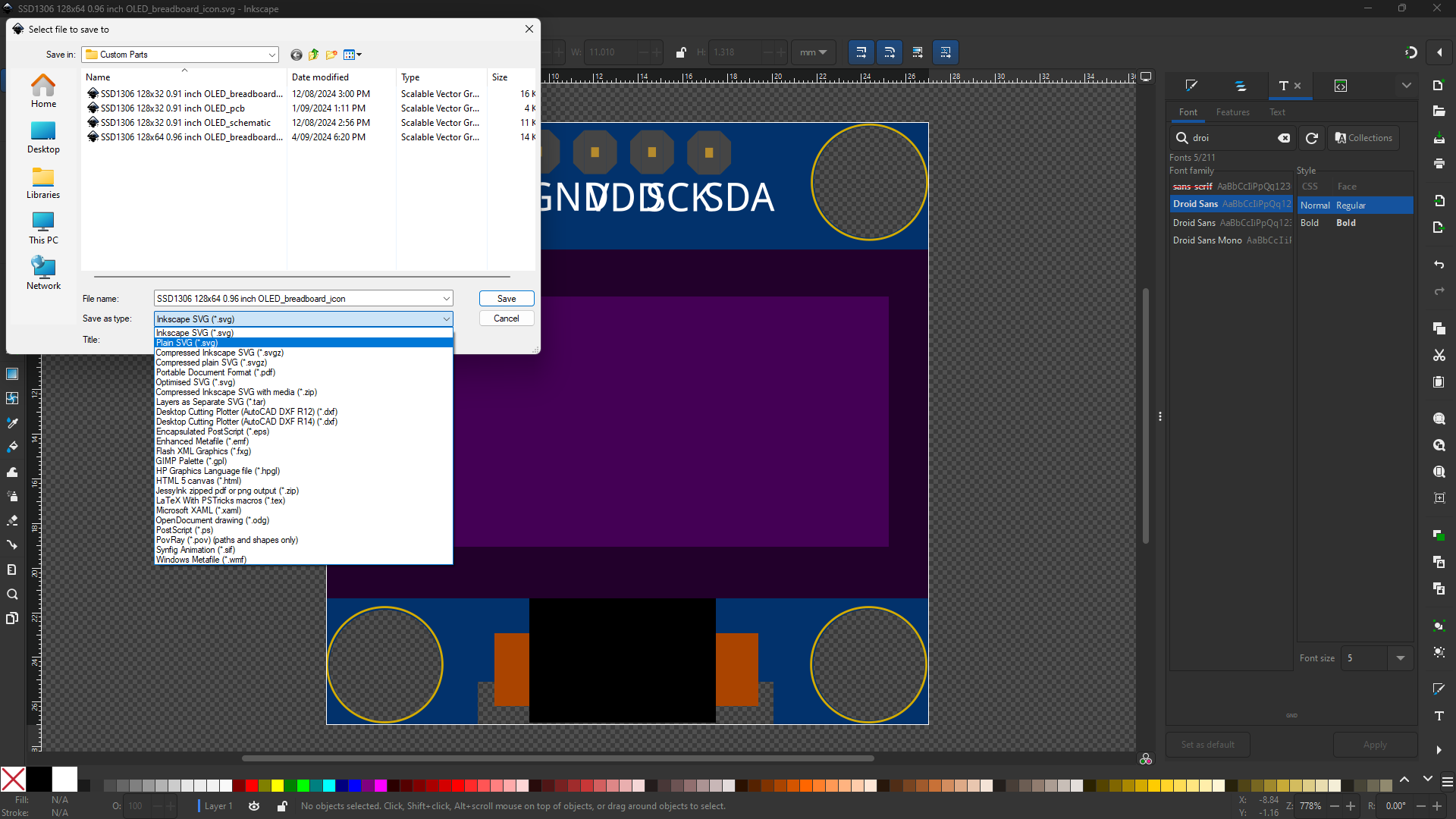
Task: Click the Print icon in commands bar
Action: click(1439, 163)
